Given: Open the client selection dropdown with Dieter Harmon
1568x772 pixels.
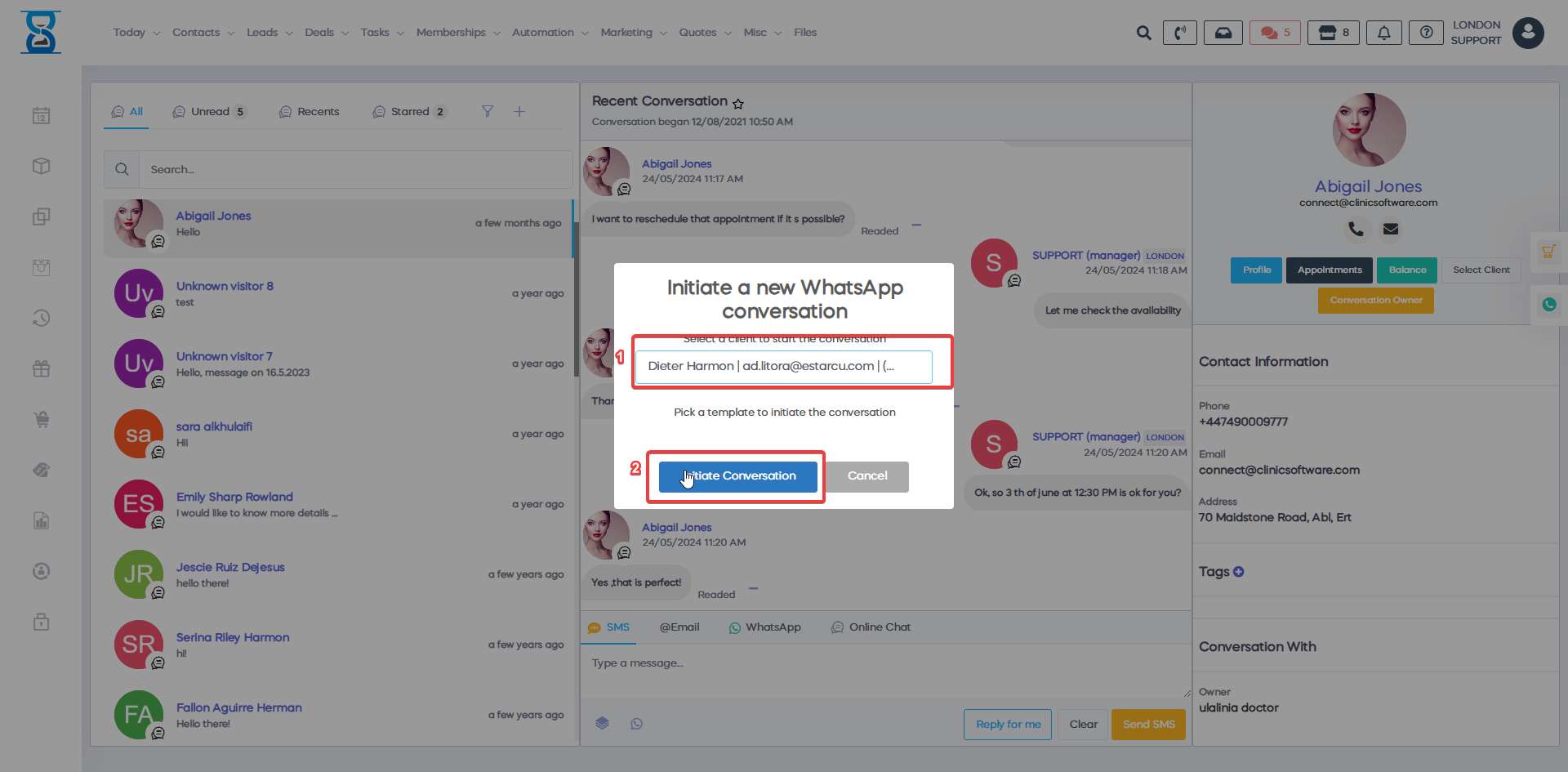Looking at the screenshot, I should pos(783,366).
